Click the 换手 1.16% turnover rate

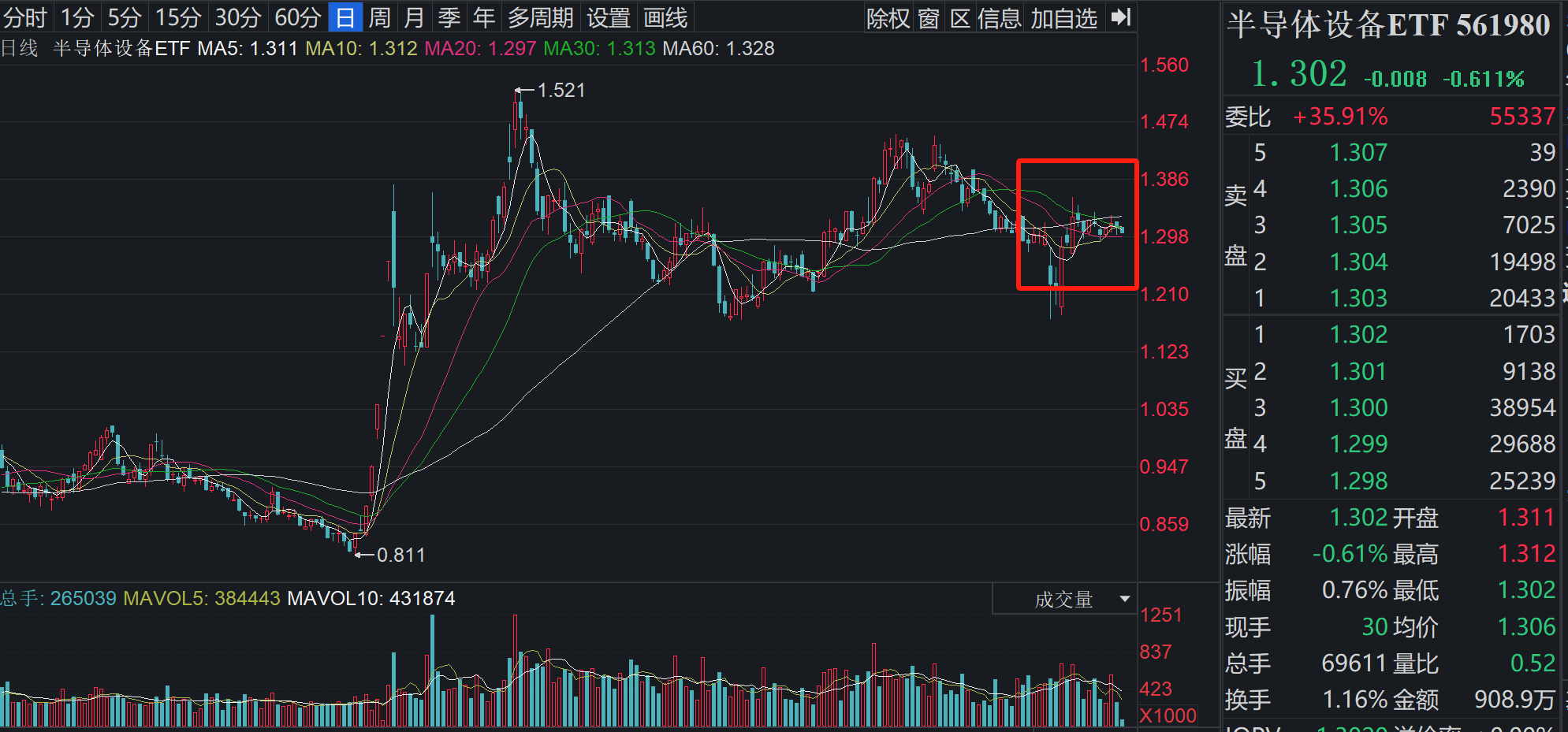click(x=1355, y=700)
